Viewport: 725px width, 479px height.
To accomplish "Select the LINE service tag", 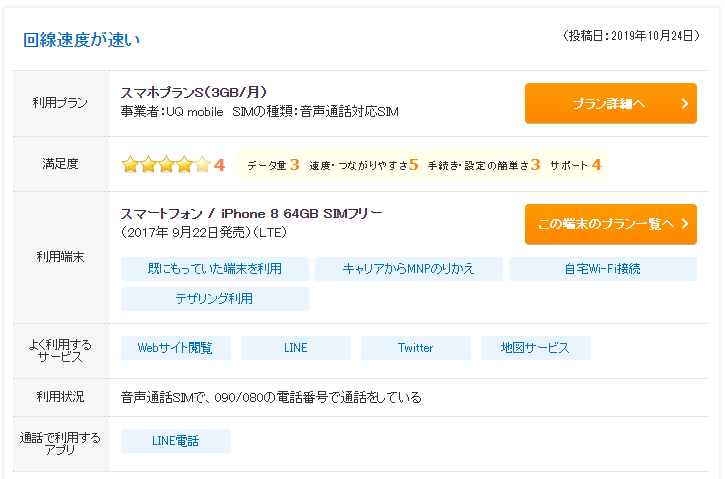I will 295,348.
